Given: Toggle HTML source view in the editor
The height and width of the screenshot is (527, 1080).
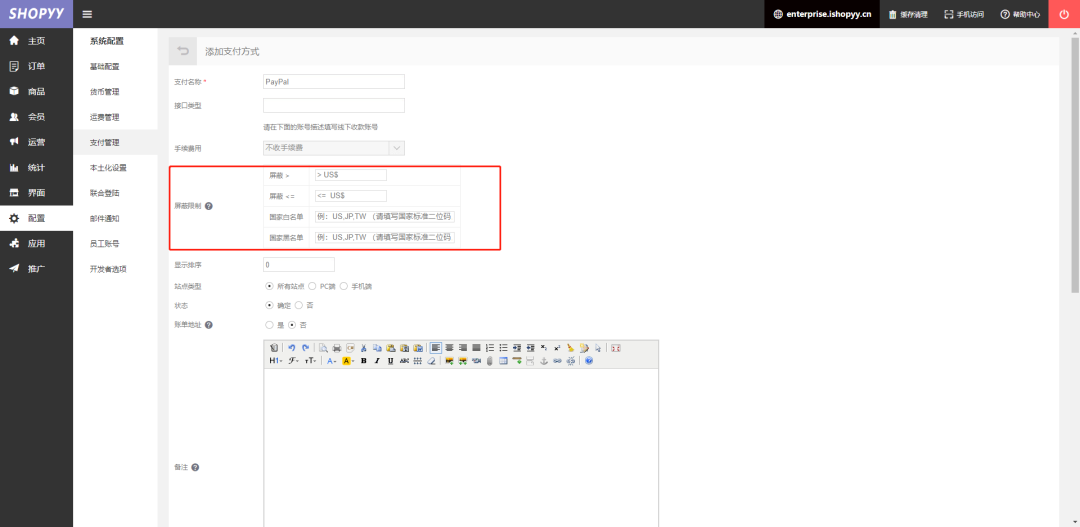Looking at the screenshot, I should [x=273, y=348].
